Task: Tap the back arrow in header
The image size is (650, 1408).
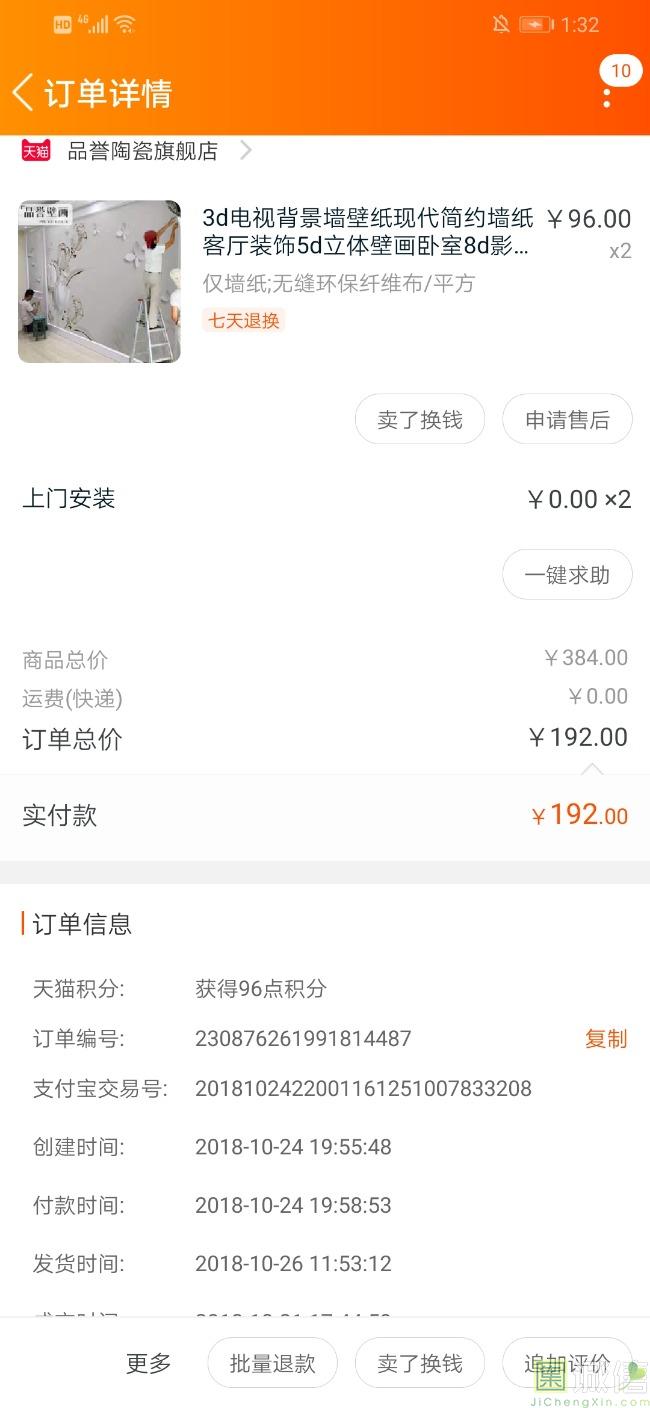Action: pyautogui.click(x=22, y=92)
